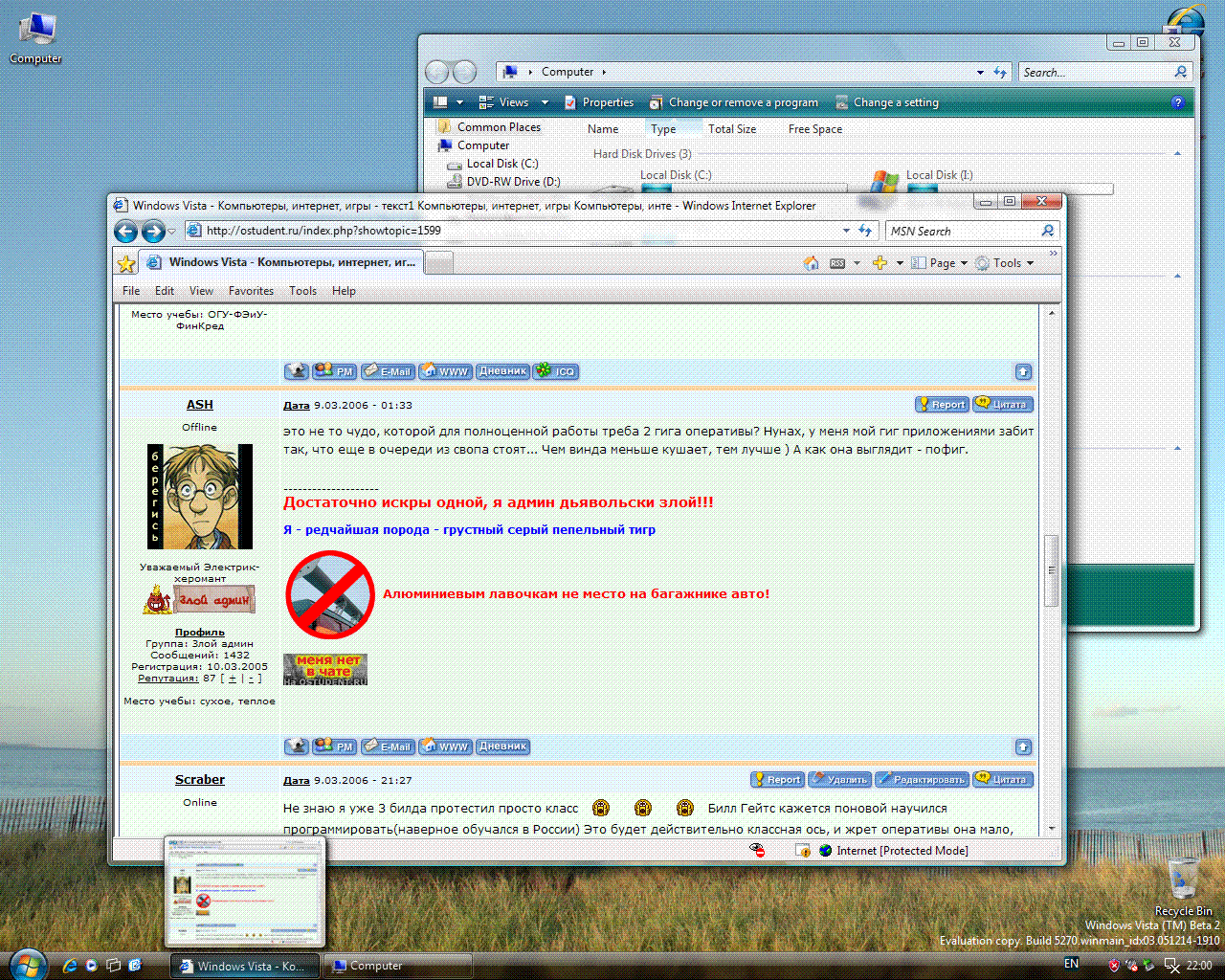Click the profile card icon below ASH's post
This screenshot has height=980, width=1225.
[x=297, y=746]
